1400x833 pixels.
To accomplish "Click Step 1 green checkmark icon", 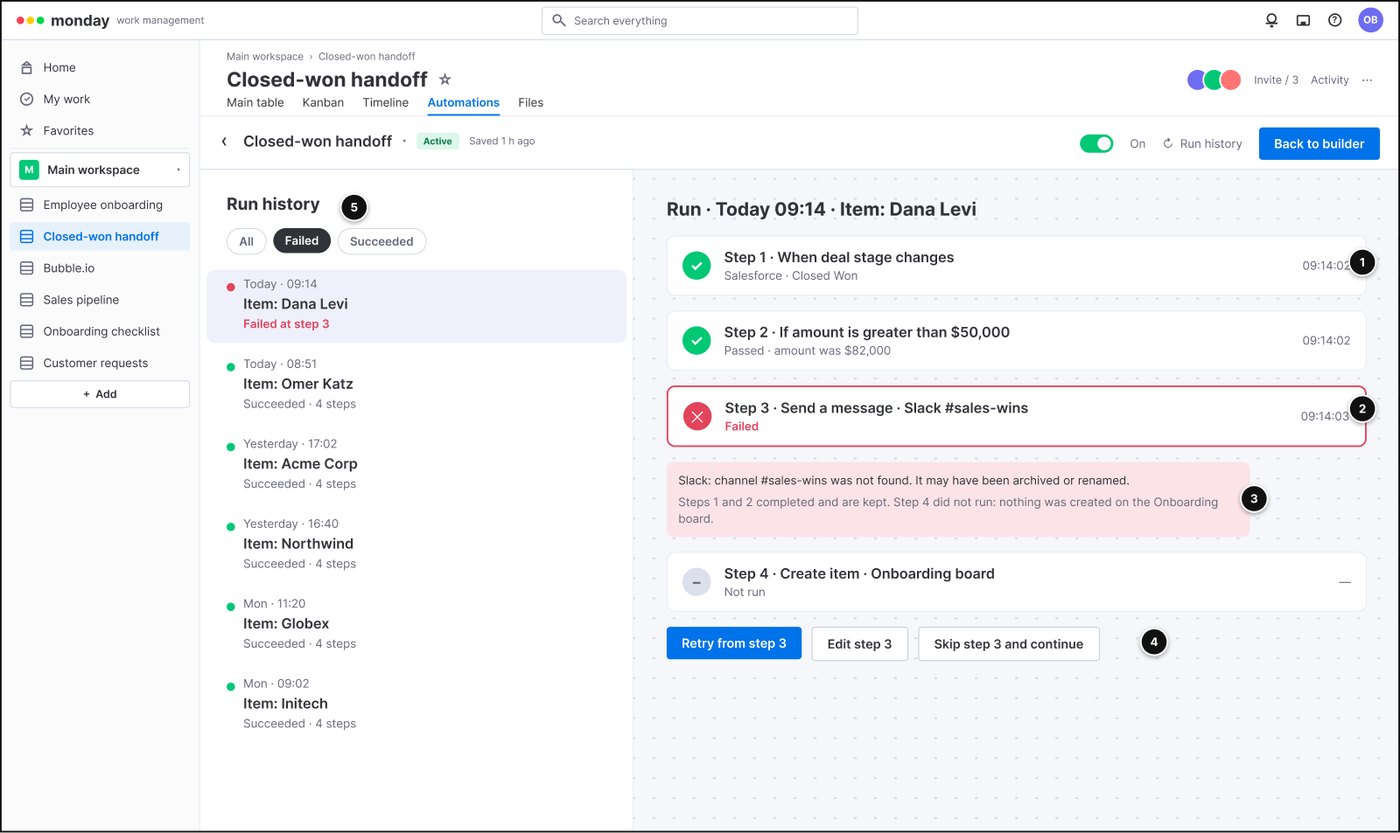I will (696, 266).
